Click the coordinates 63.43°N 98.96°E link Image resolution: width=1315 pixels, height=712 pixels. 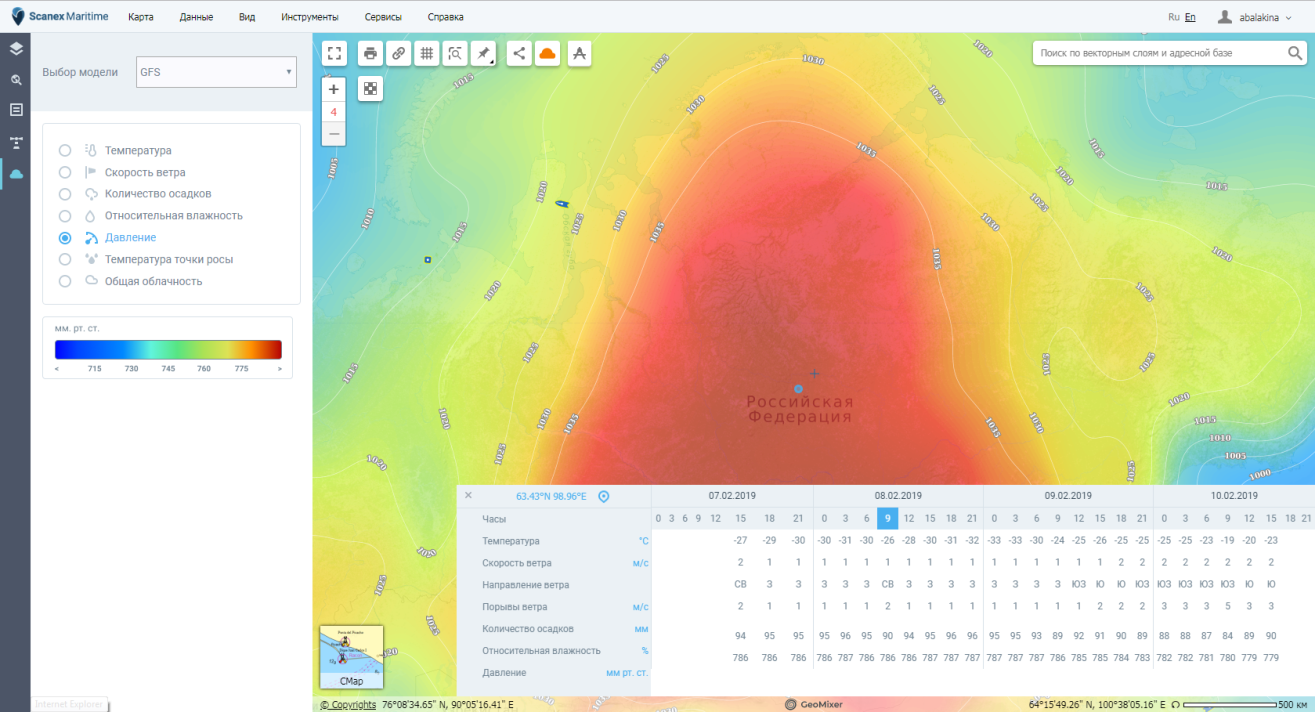[x=551, y=496]
